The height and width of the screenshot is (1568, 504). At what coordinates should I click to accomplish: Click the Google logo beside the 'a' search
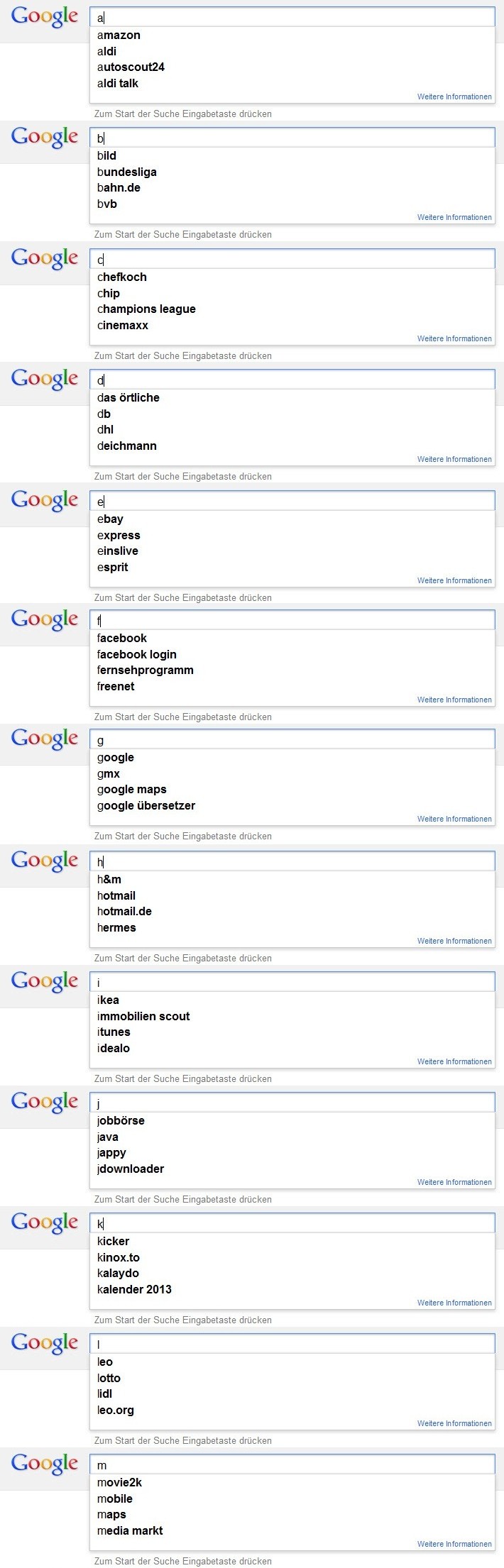(x=44, y=17)
